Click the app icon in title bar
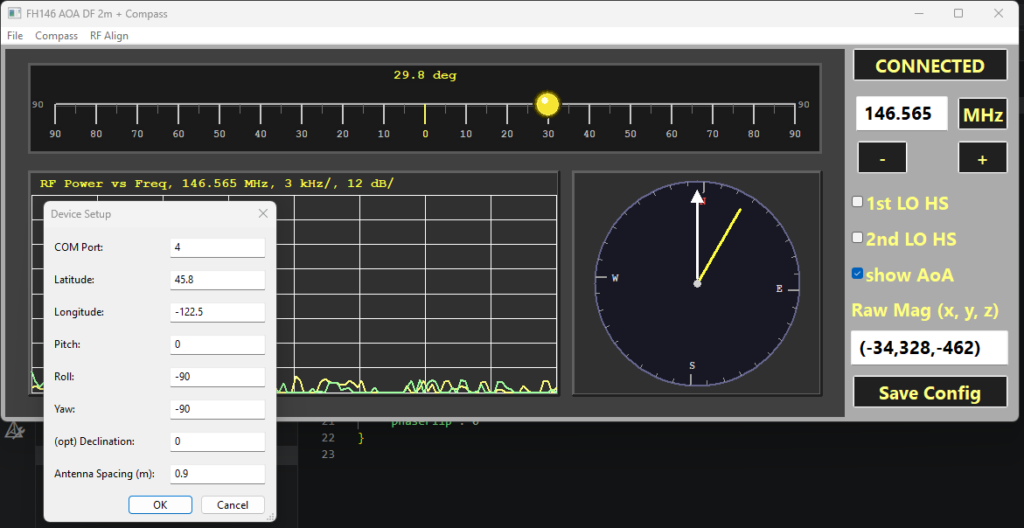Image resolution: width=1024 pixels, height=528 pixels. click(x=15, y=14)
